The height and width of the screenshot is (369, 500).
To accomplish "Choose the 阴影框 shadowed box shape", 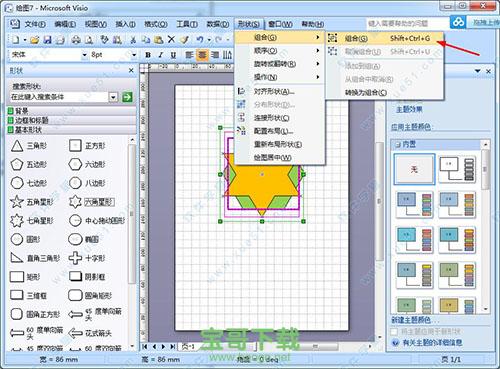I will point(87,277).
